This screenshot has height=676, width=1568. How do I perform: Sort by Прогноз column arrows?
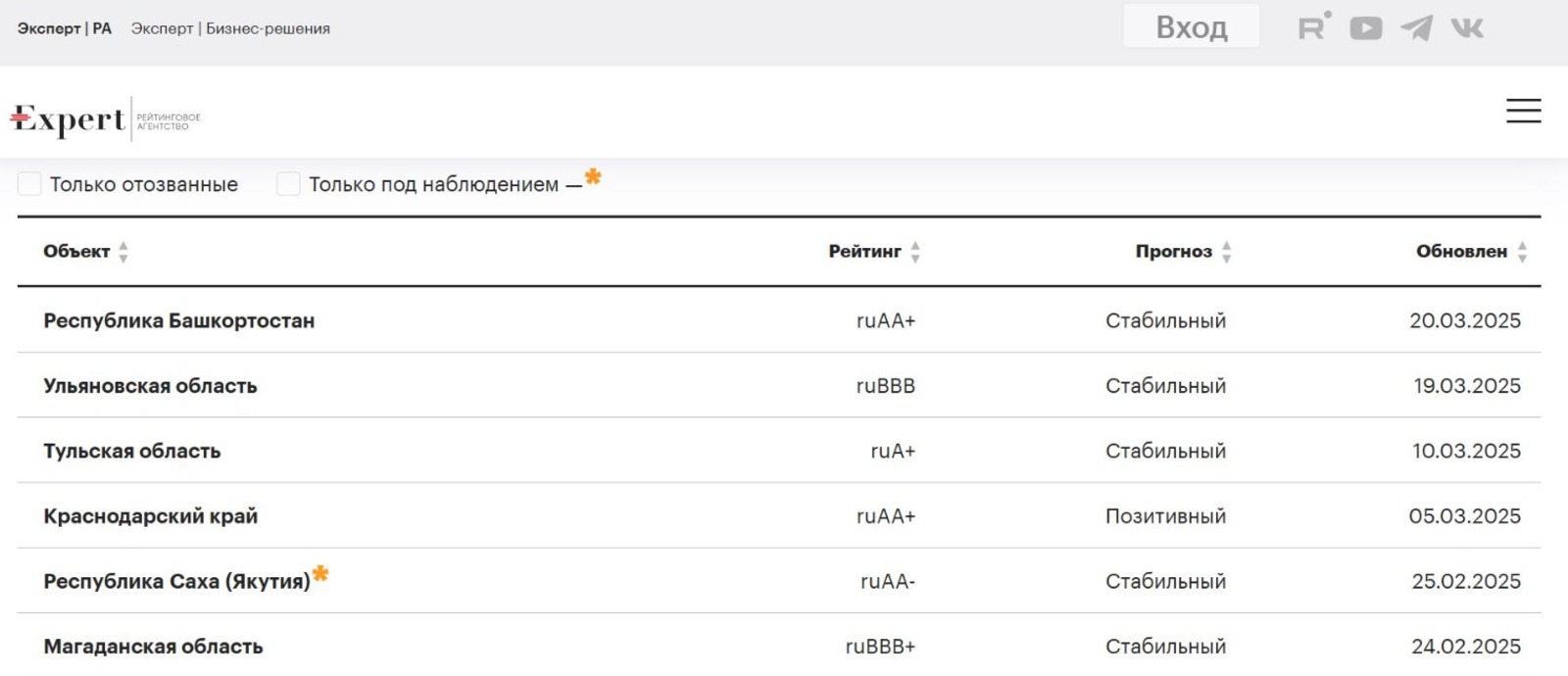1226,252
